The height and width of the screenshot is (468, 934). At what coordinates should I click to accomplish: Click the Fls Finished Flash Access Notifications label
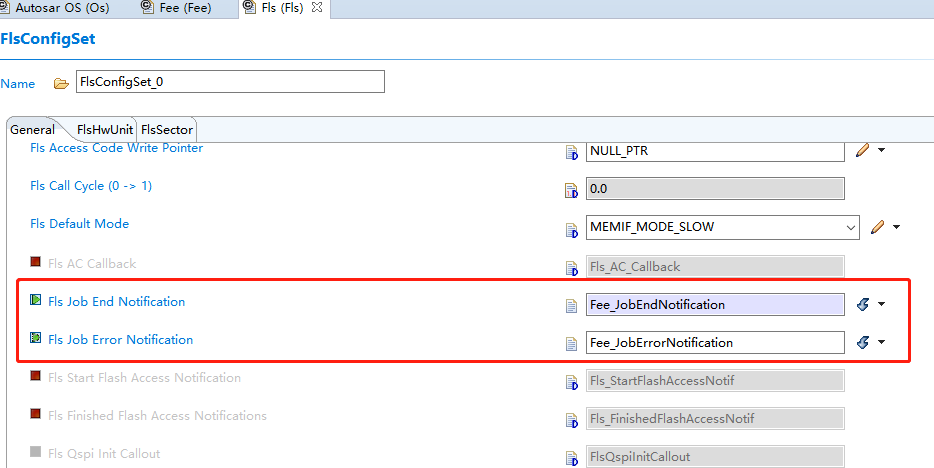pyautogui.click(x=157, y=416)
